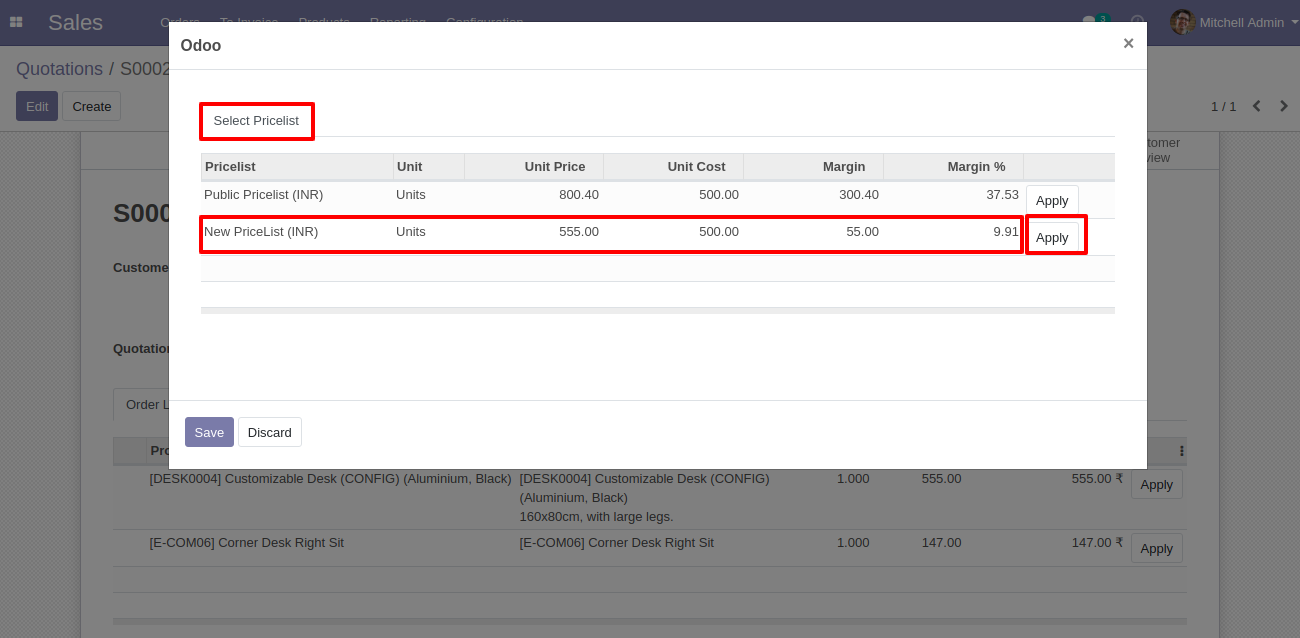Click subtotal 555.00 ₹ of Customizable Desk

coord(1097,479)
